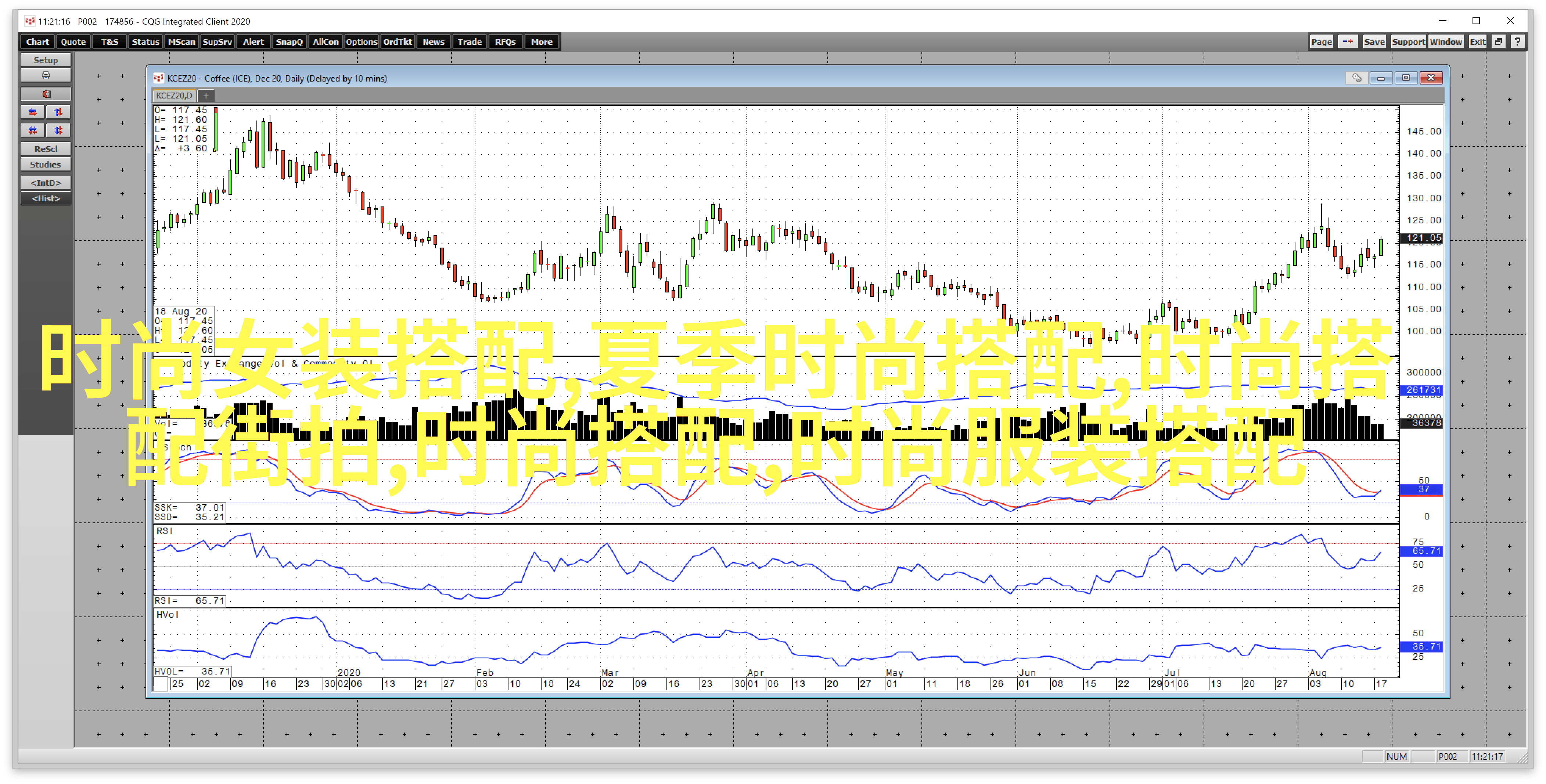Click the RSI= 65.71 value box
This screenshot has height=784, width=1546.
click(189, 601)
